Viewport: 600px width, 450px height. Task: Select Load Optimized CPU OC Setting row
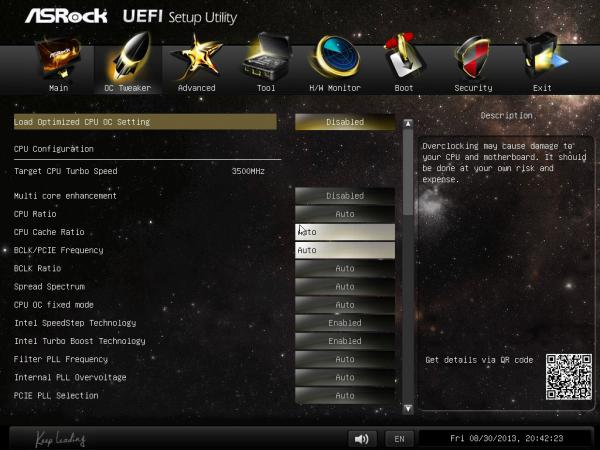pos(145,122)
